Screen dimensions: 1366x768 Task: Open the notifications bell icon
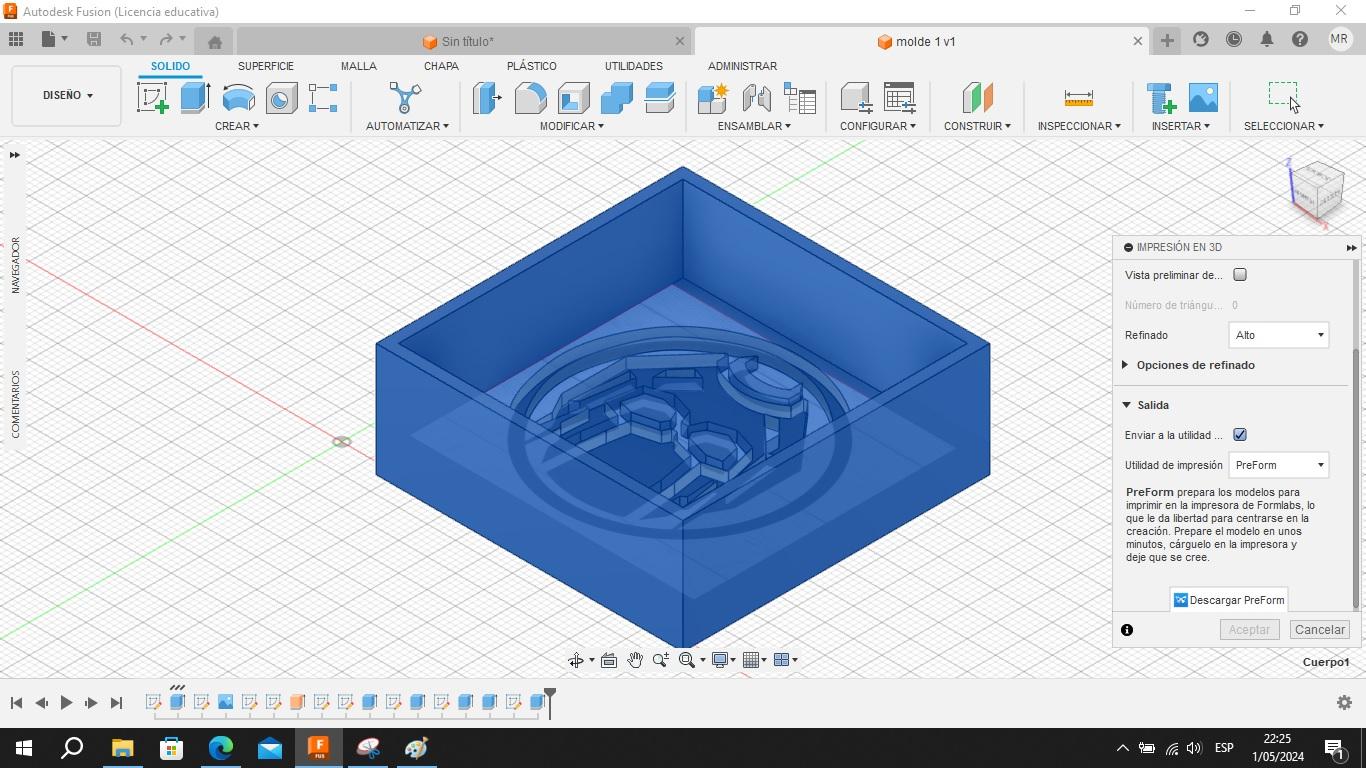coord(1267,39)
